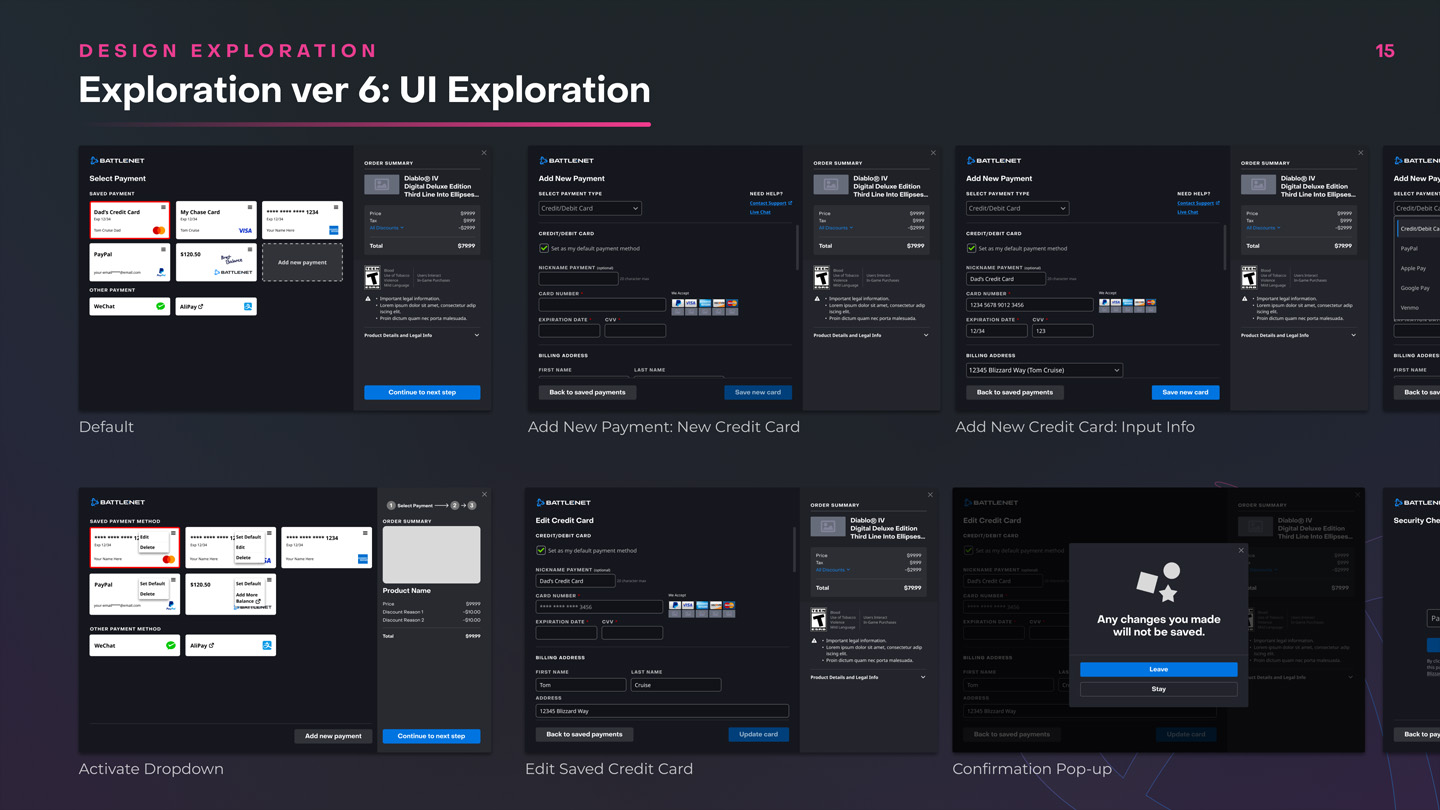Click form scrollbar in New Credit Card mockup

[x=797, y=246]
